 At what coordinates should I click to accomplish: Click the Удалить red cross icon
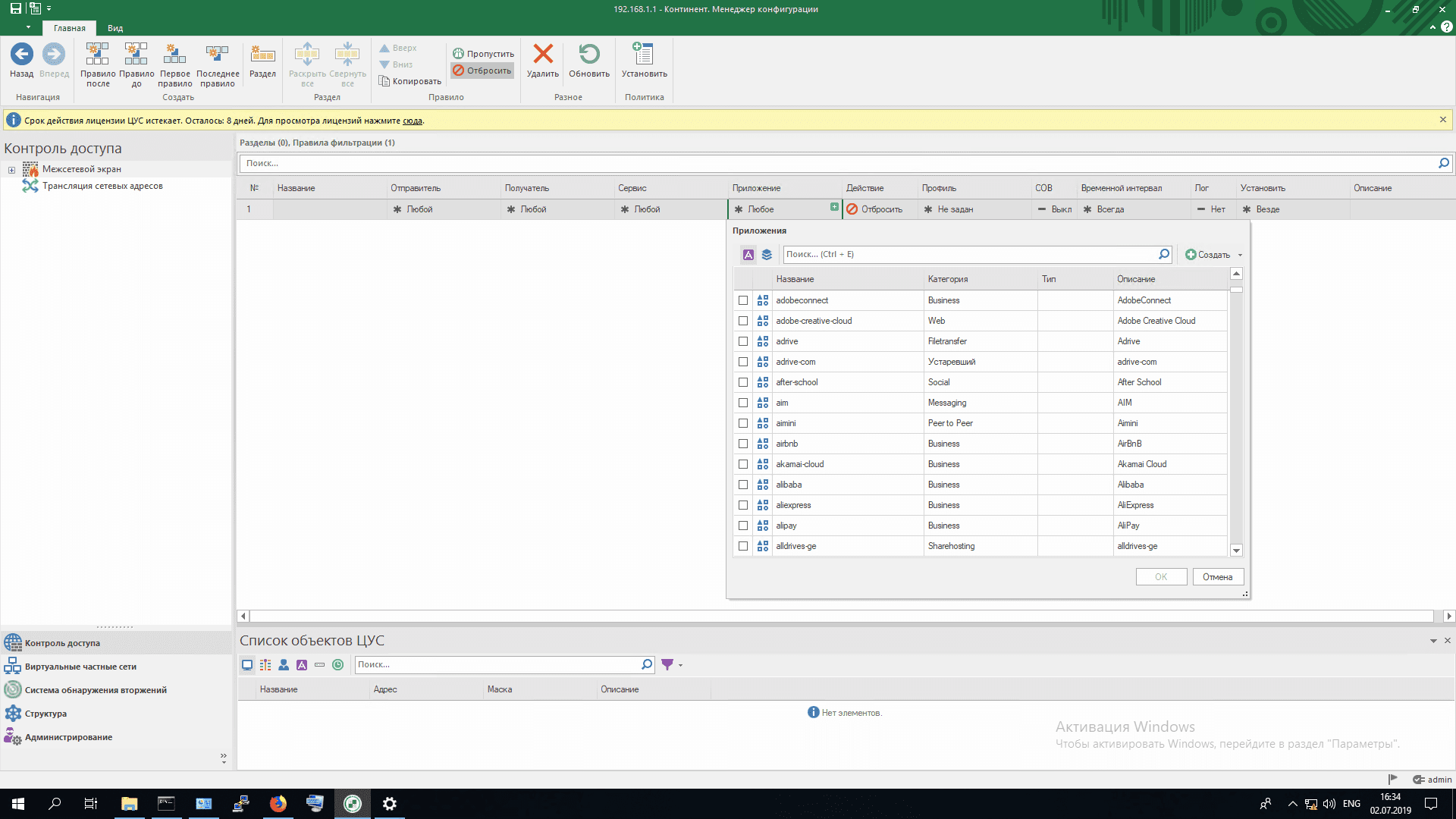click(x=543, y=55)
